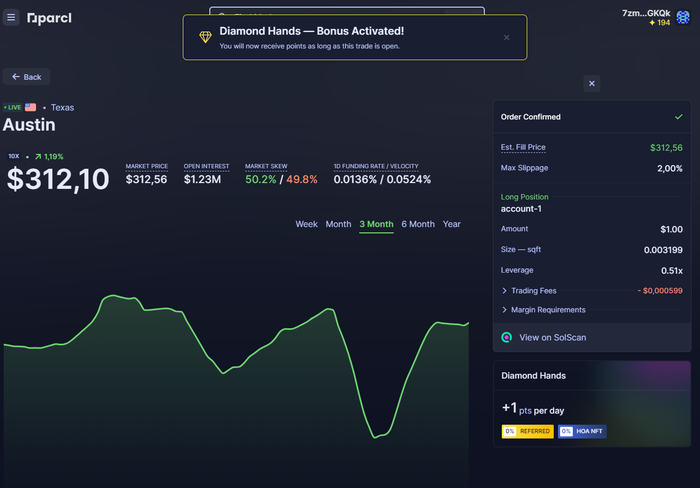Click the HOA NFT bonus badge
700x488 pixels.
582,431
